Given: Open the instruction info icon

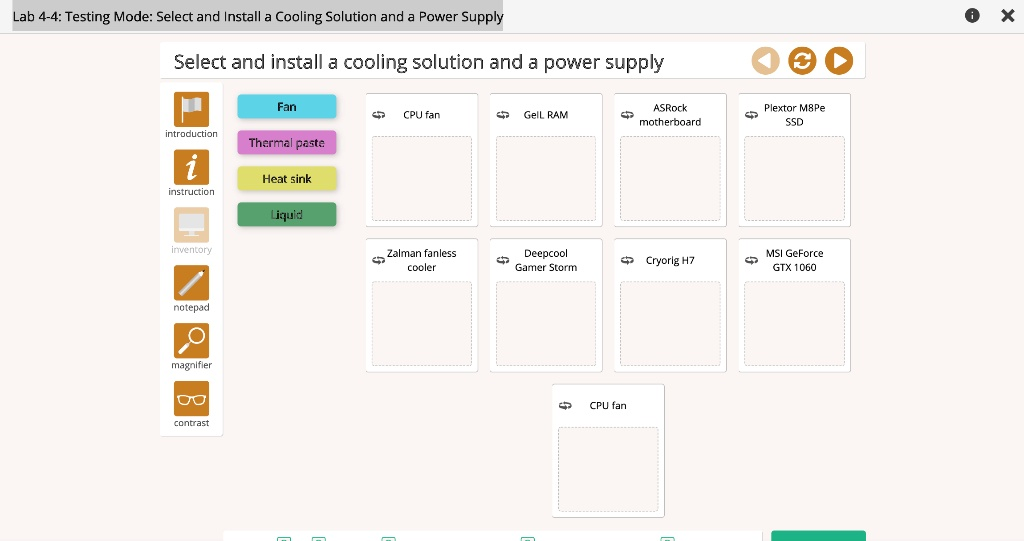Looking at the screenshot, I should point(191,167).
